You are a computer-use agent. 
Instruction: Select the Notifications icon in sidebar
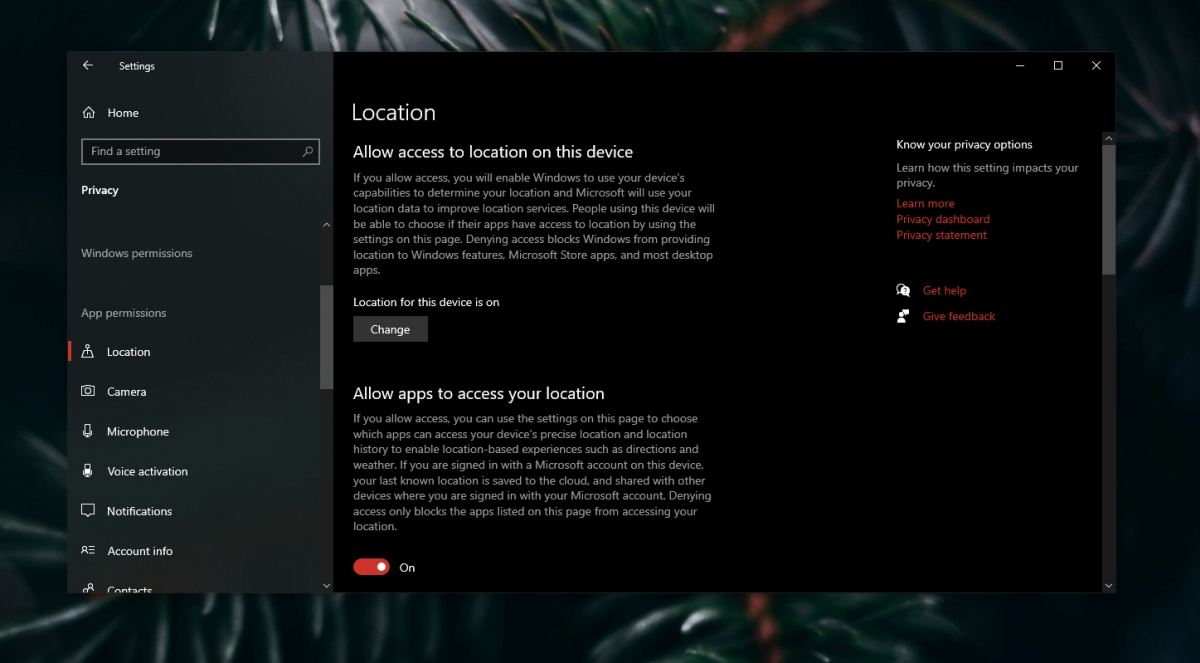[88, 511]
